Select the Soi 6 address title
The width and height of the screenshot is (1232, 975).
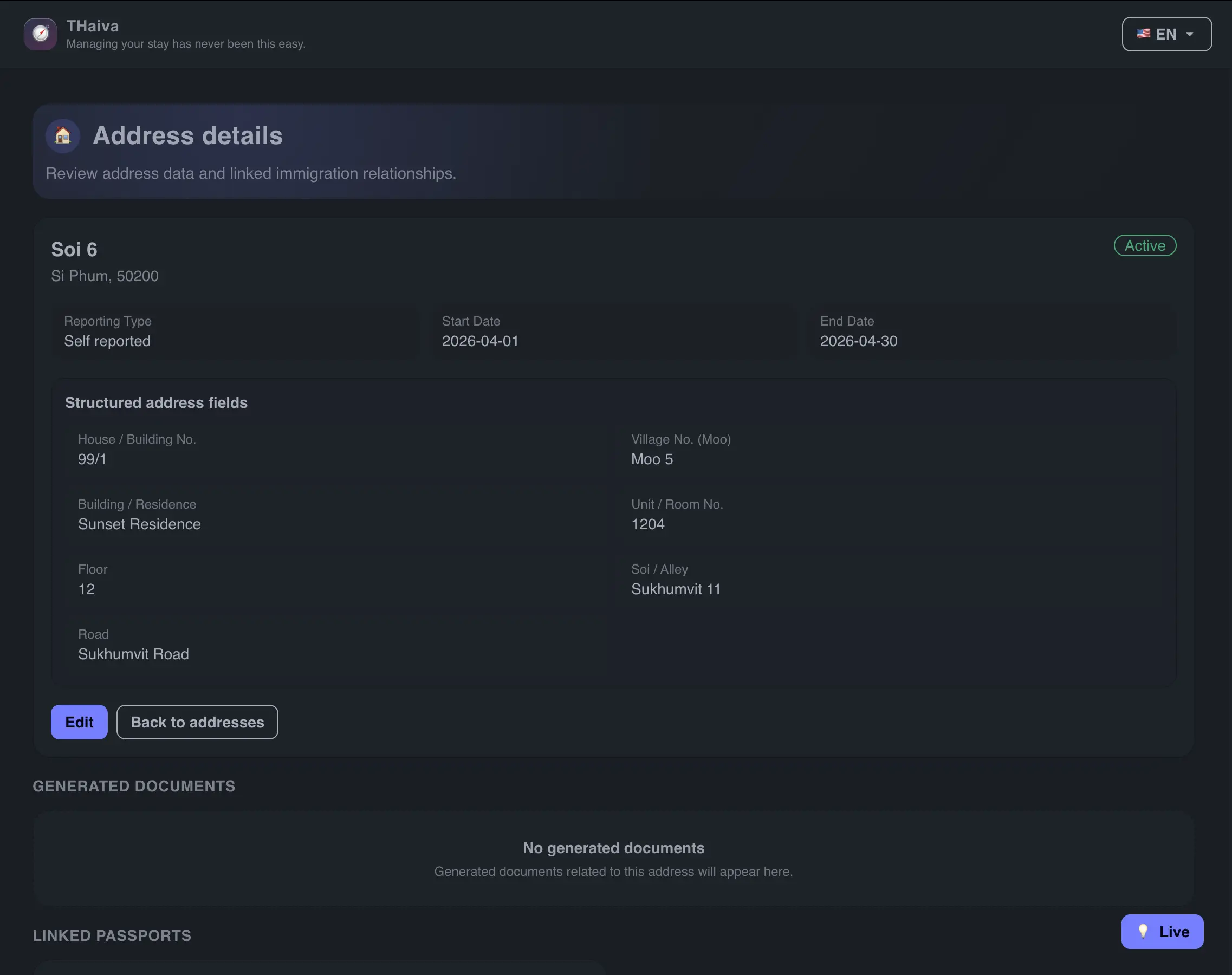pyautogui.click(x=74, y=248)
